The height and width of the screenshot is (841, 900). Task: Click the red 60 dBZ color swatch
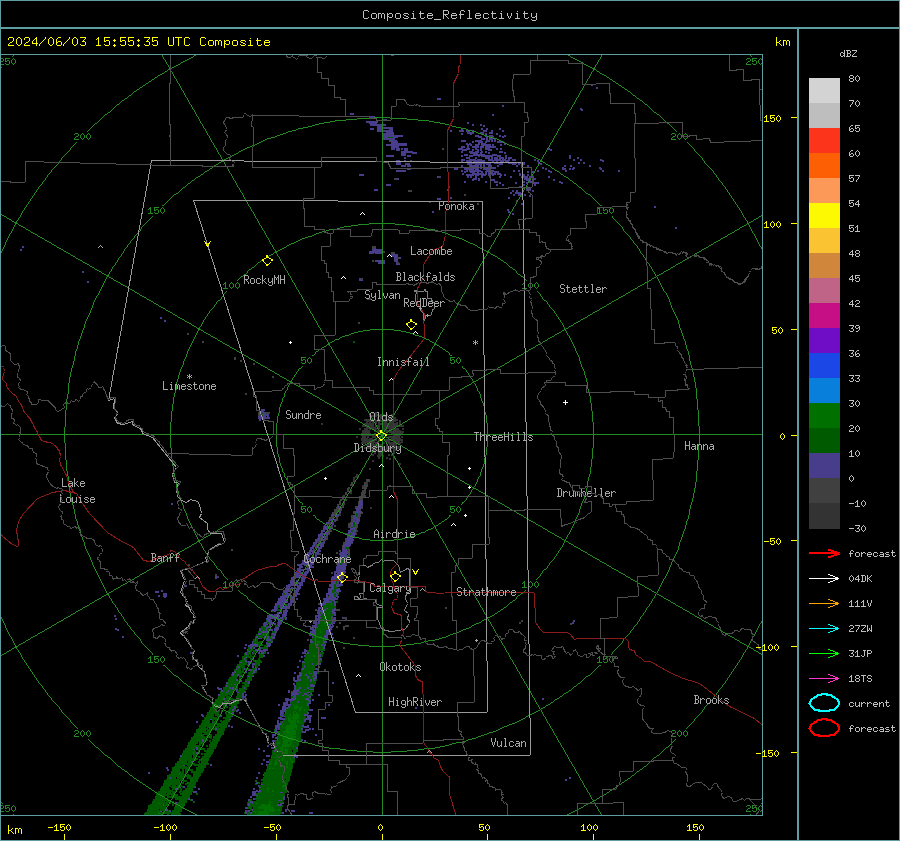pyautogui.click(x=824, y=141)
